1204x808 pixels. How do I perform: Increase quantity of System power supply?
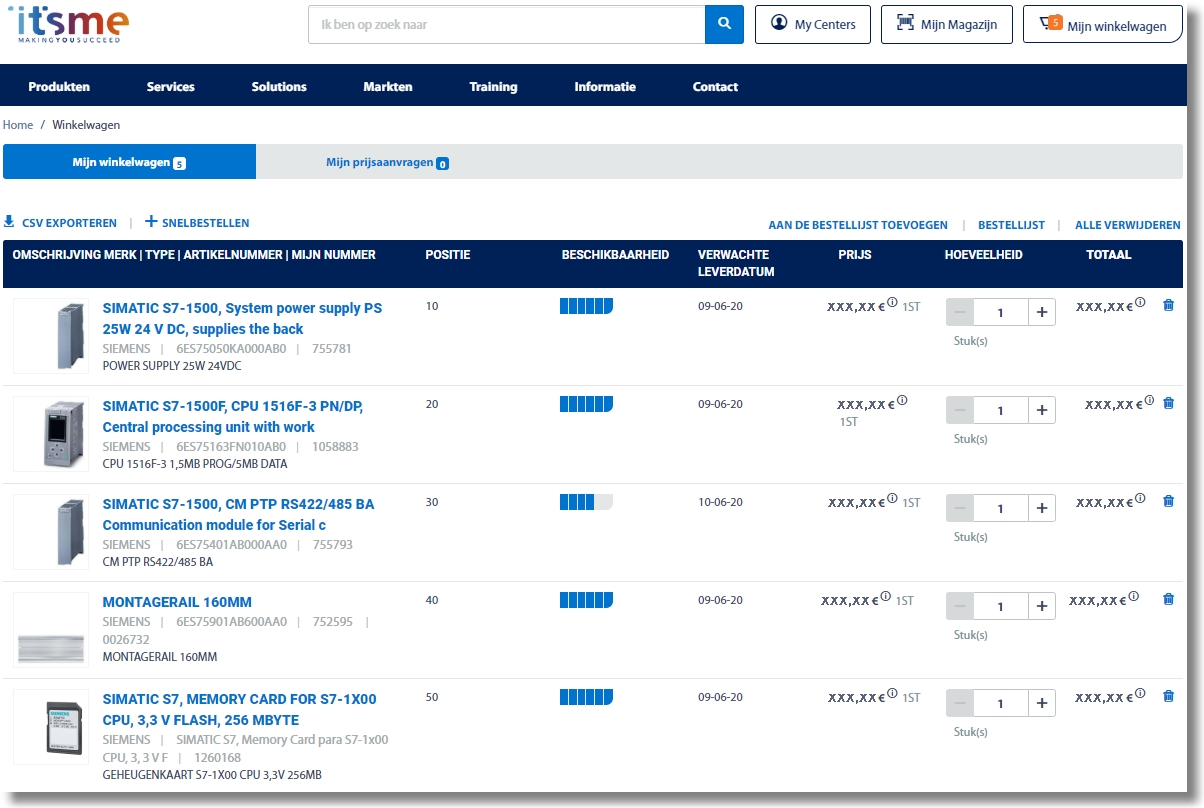[1041, 312]
